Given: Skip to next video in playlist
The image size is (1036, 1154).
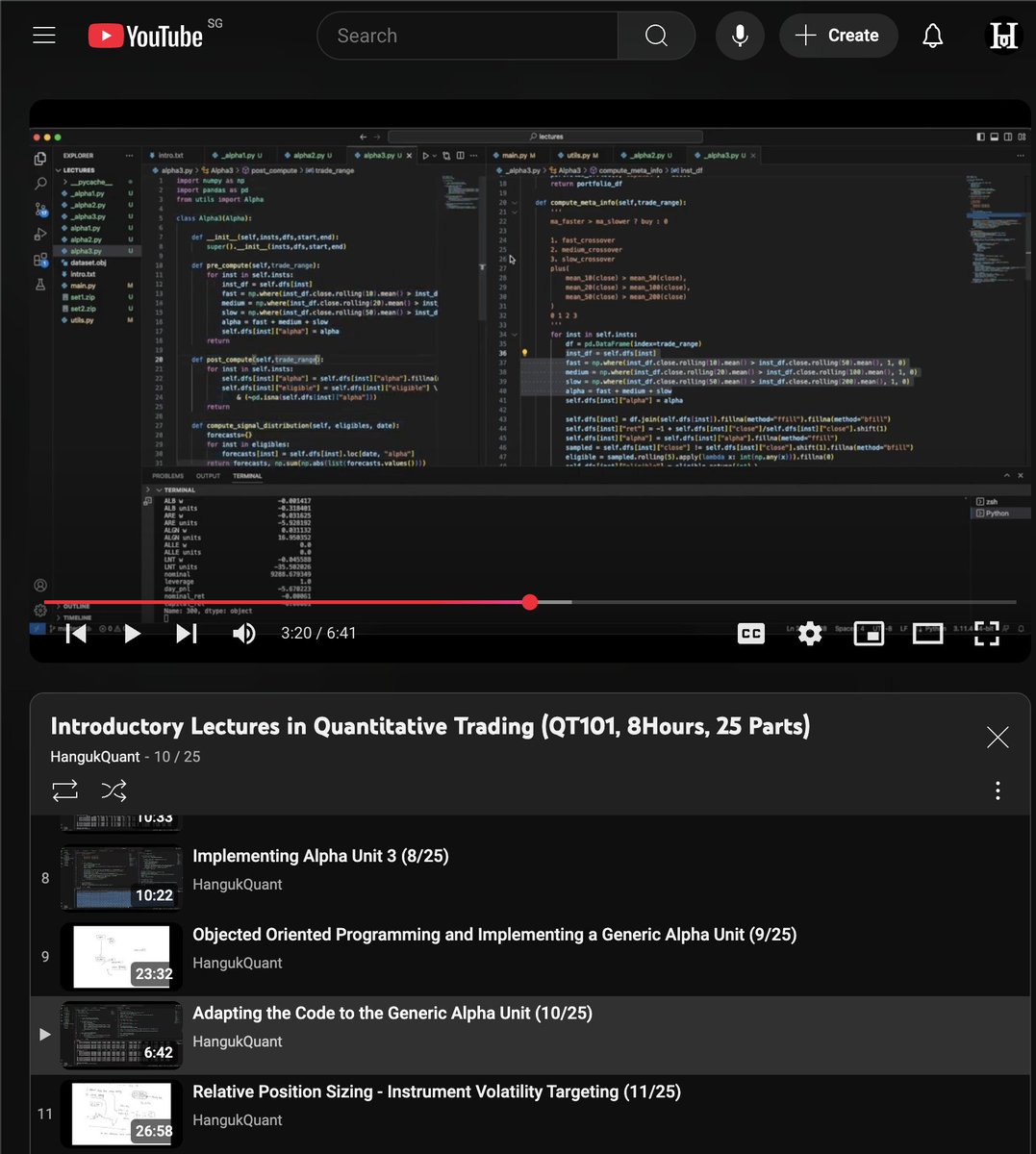Looking at the screenshot, I should click(x=187, y=633).
